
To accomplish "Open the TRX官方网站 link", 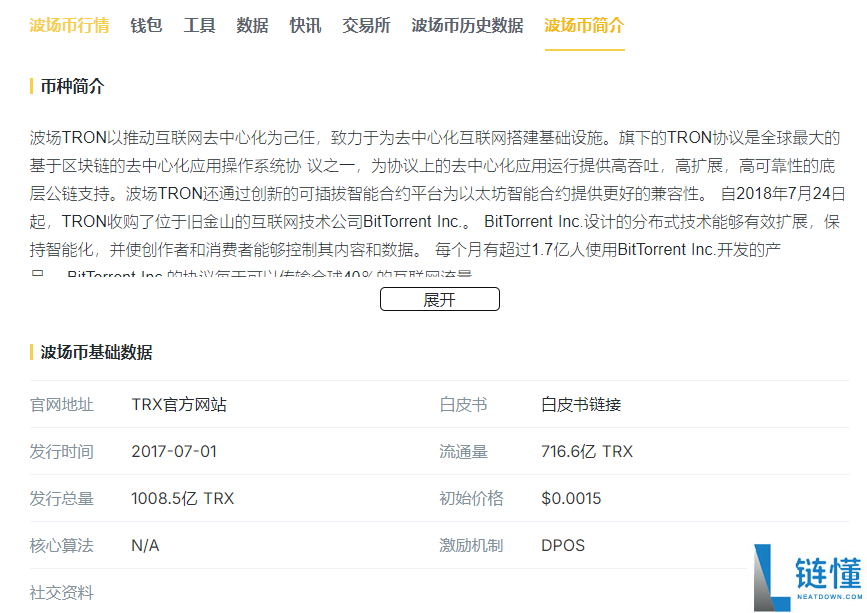I will [179, 405].
